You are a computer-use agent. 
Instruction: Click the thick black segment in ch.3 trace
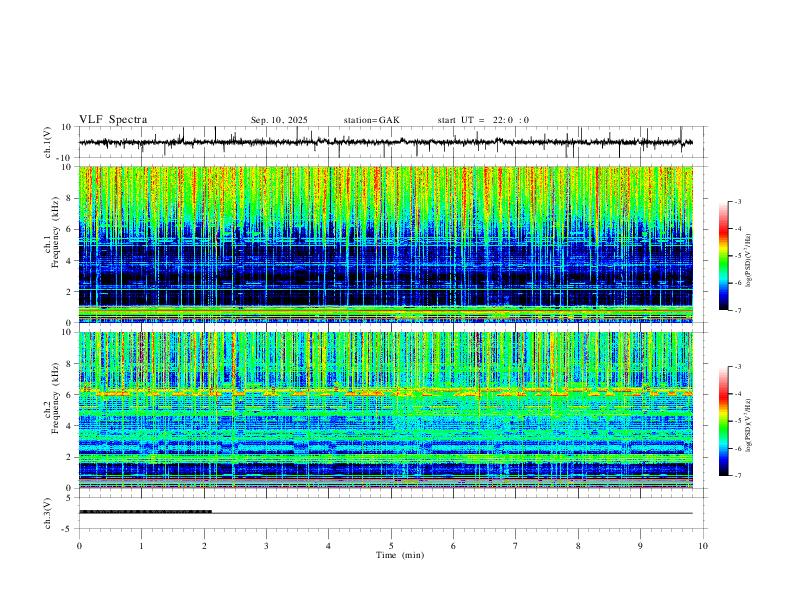[145, 512]
